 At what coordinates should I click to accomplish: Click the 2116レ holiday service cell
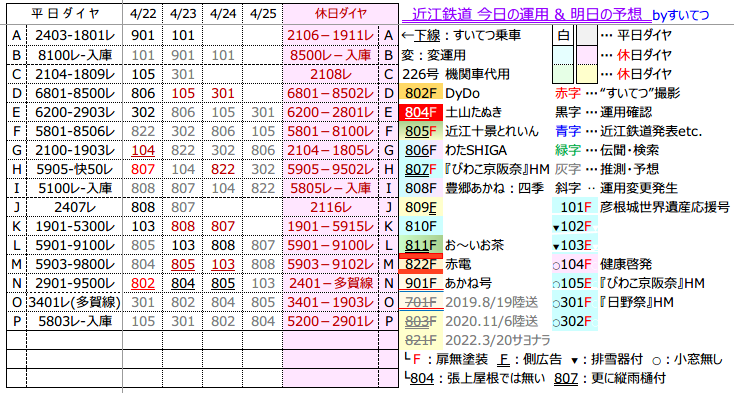point(330,207)
